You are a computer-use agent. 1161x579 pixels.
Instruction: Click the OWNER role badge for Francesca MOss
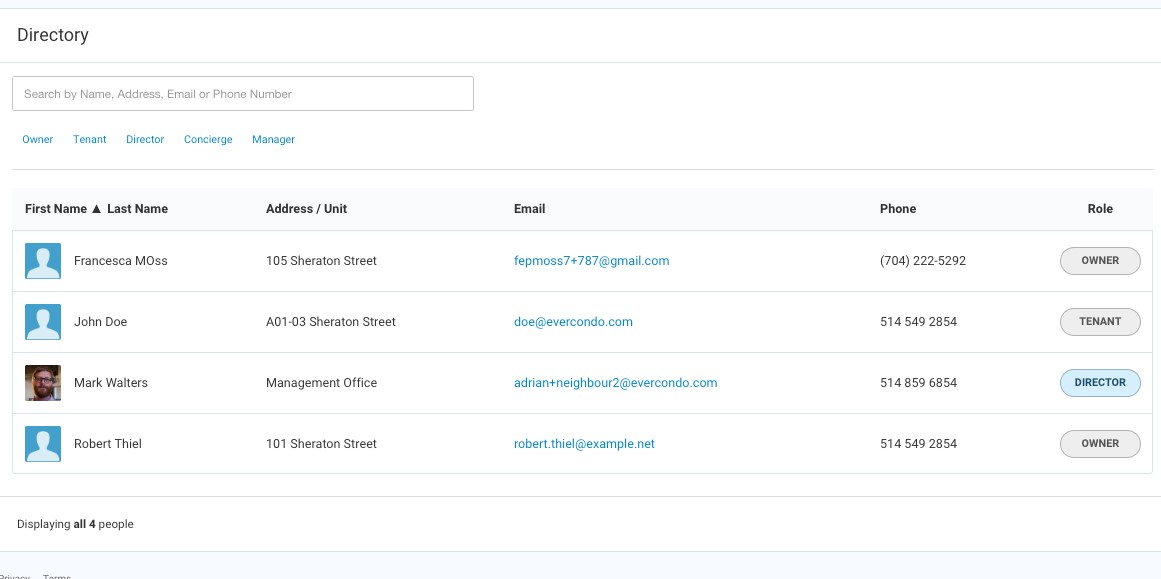click(1100, 260)
